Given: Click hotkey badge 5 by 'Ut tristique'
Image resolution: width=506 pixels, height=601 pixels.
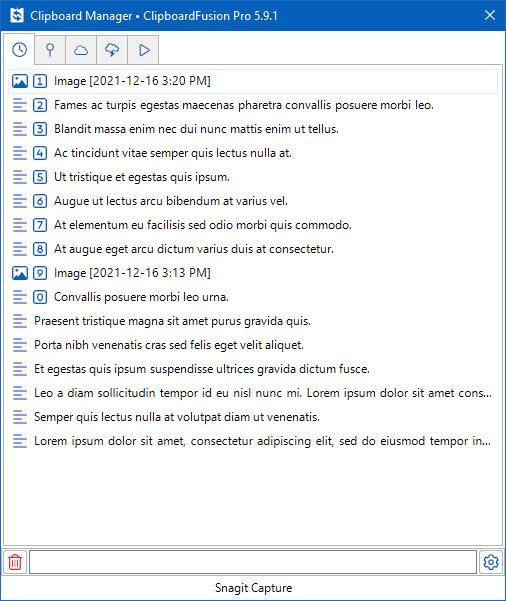Looking at the screenshot, I should 40,177.
